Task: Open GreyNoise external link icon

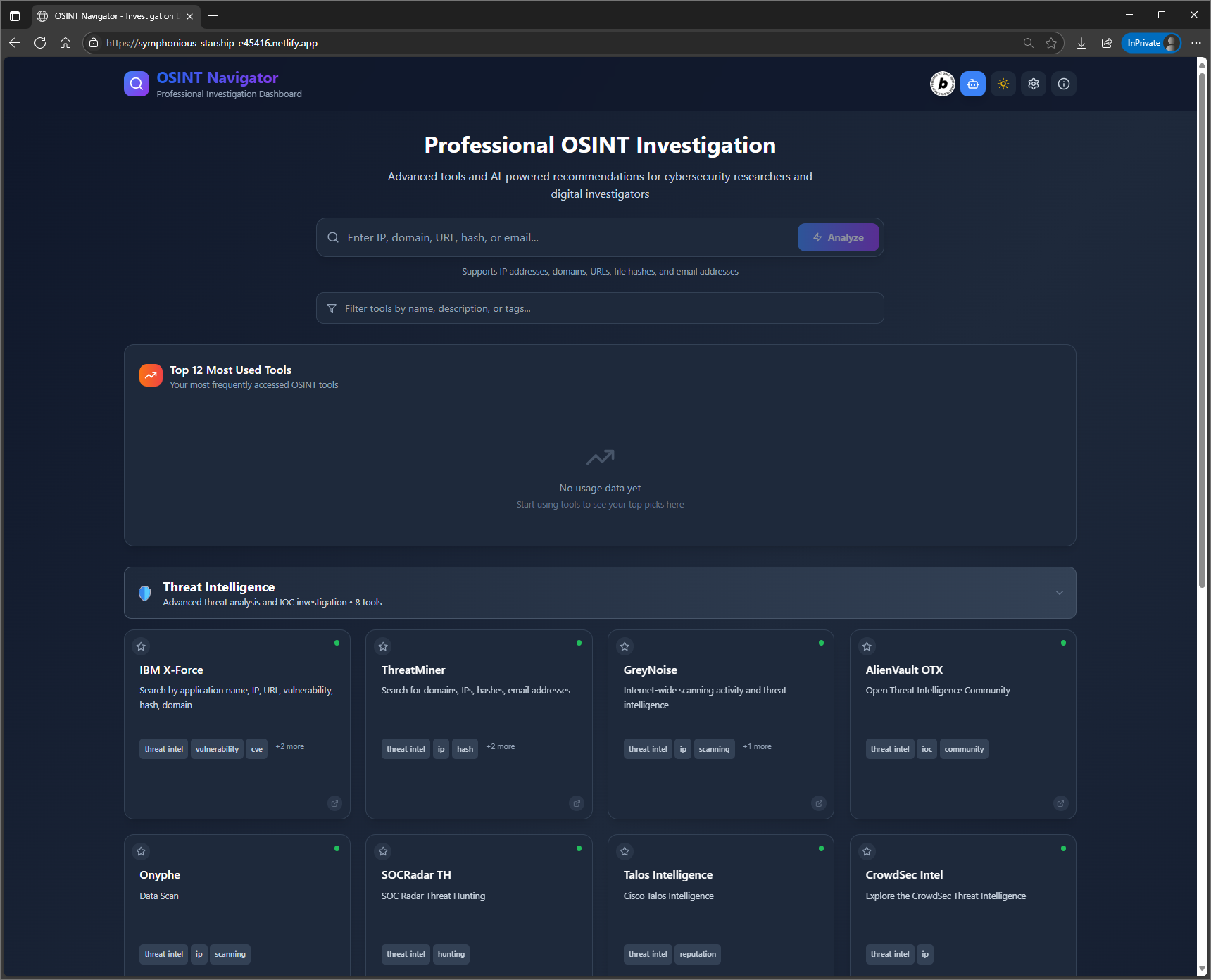Action: click(819, 803)
